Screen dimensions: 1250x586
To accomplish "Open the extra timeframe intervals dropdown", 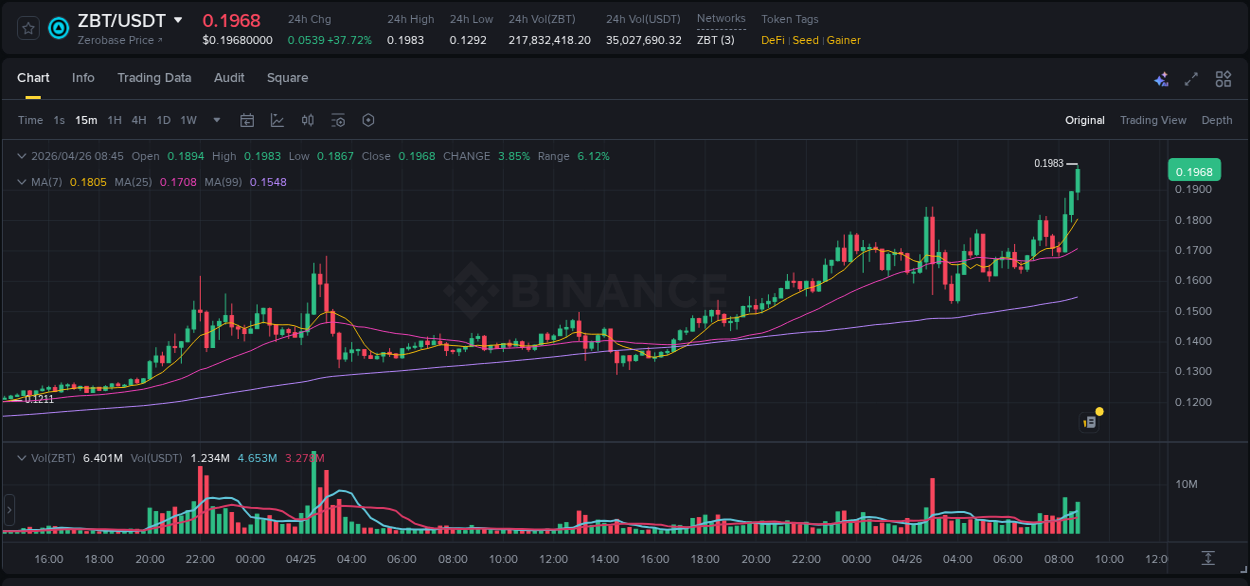I will pos(215,120).
